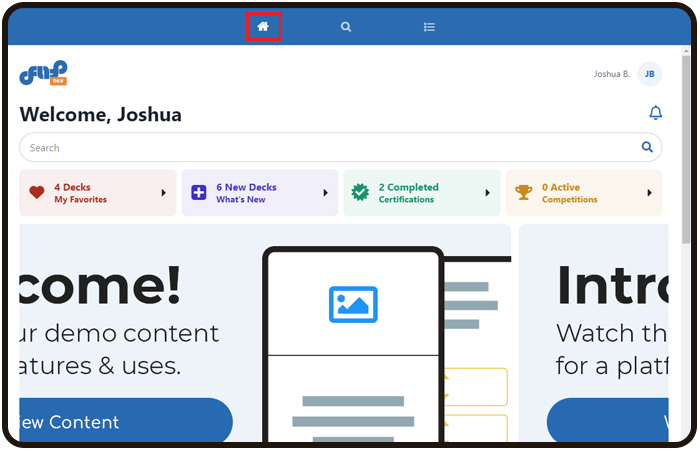This screenshot has width=700, height=450.
Task: Open the 0 Active Competitions card
Action: tap(584, 193)
